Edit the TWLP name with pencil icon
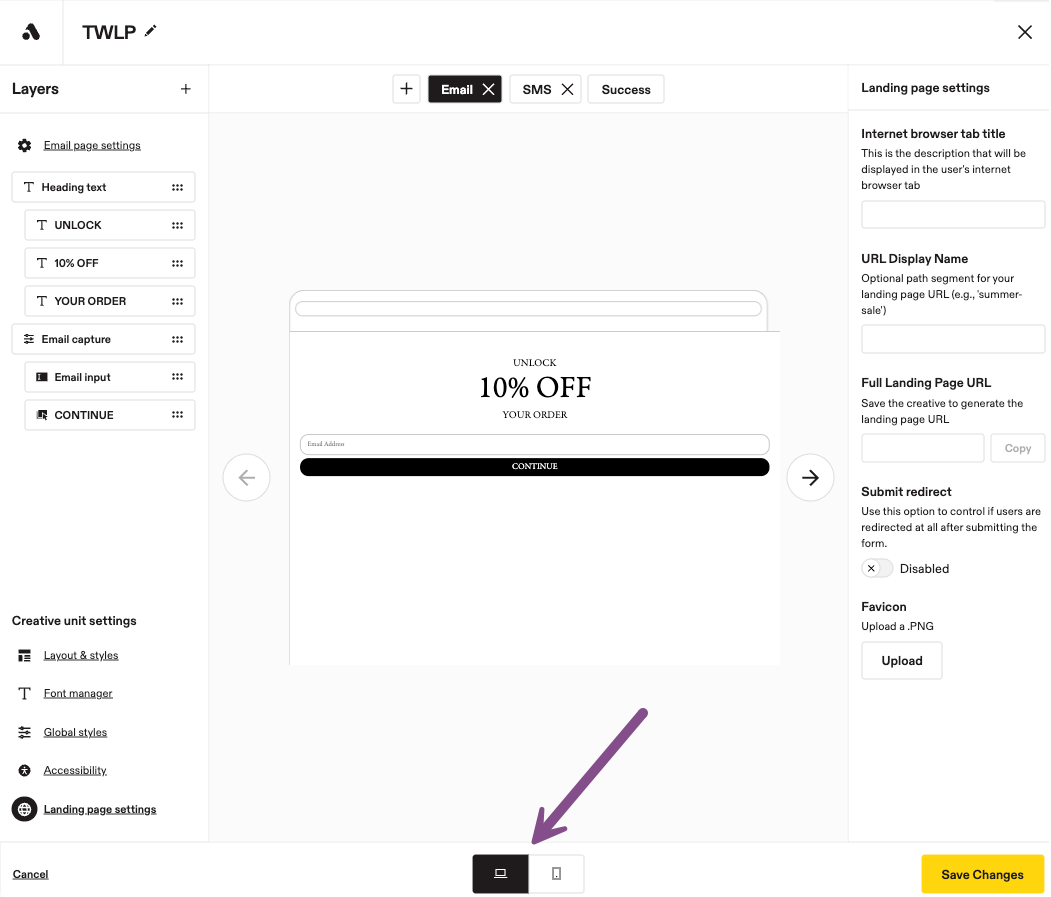 (151, 31)
